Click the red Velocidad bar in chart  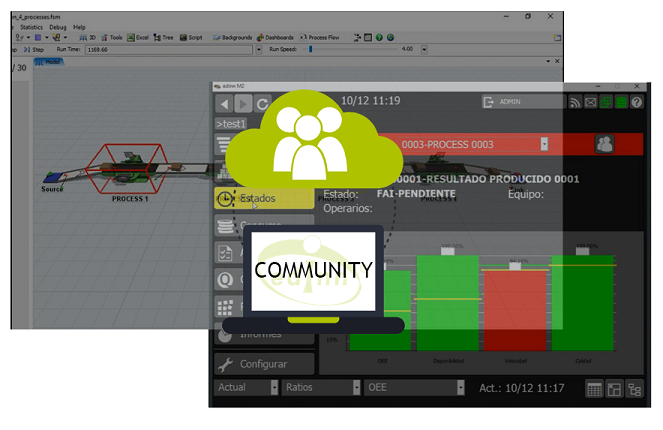point(515,310)
